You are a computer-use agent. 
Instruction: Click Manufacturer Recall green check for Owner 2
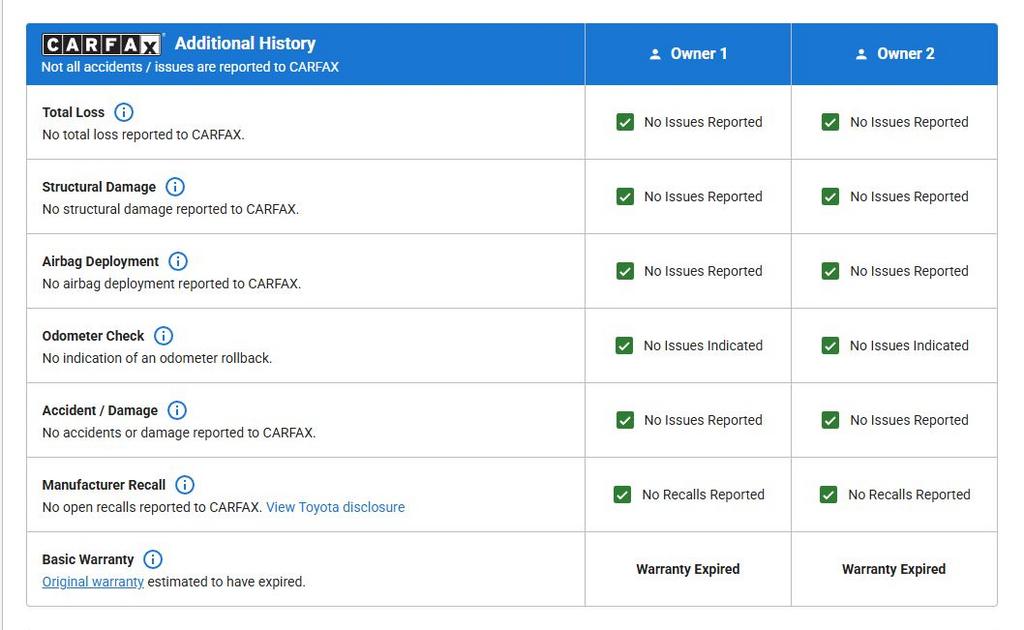click(829, 495)
